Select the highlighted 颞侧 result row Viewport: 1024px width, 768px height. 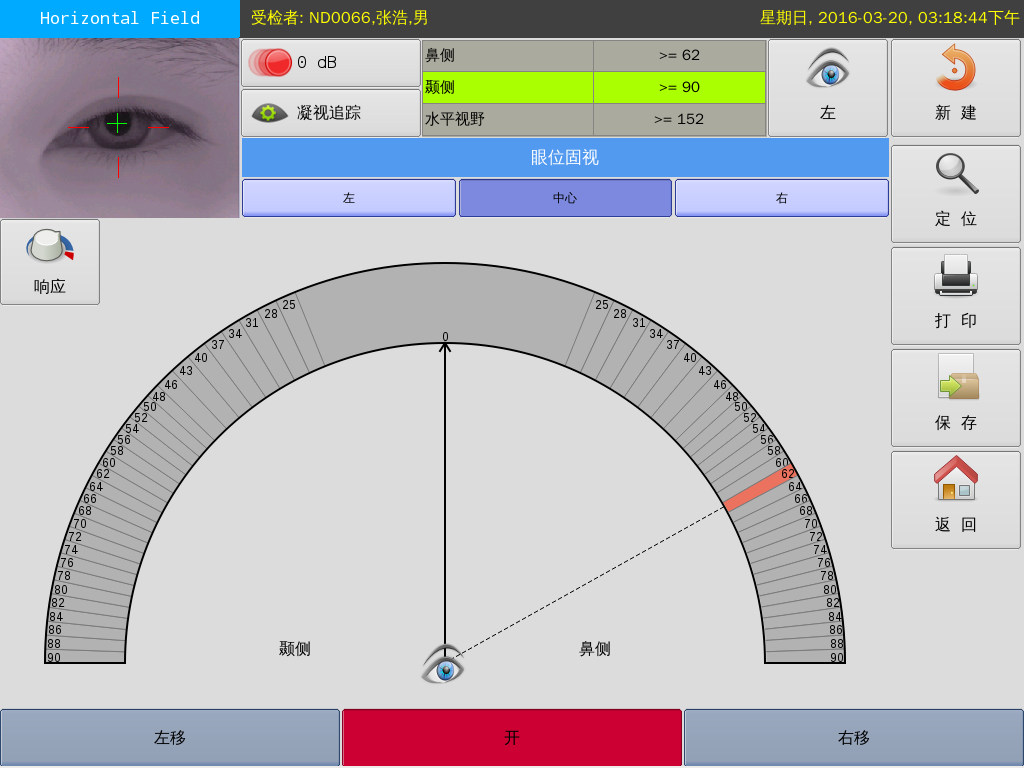(x=593, y=87)
